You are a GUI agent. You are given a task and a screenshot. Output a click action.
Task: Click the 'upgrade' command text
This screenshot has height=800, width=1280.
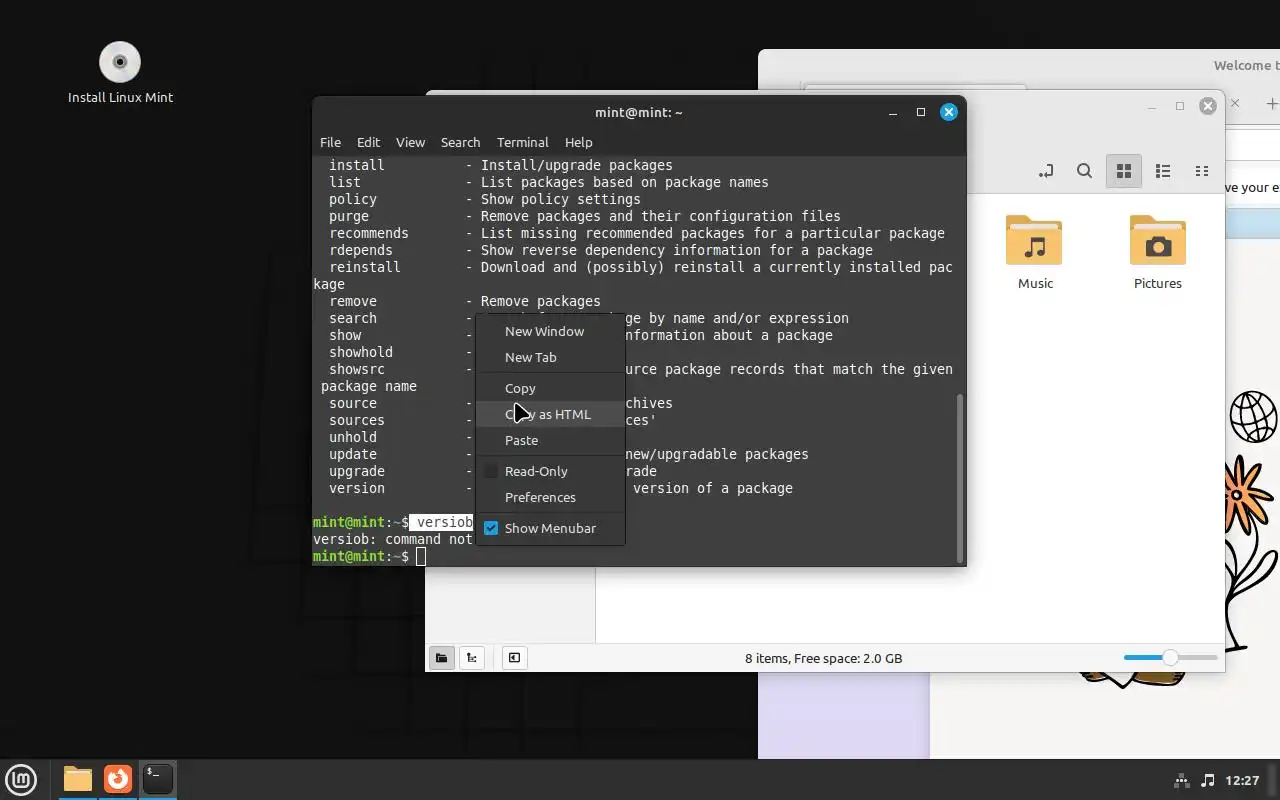[x=357, y=471]
